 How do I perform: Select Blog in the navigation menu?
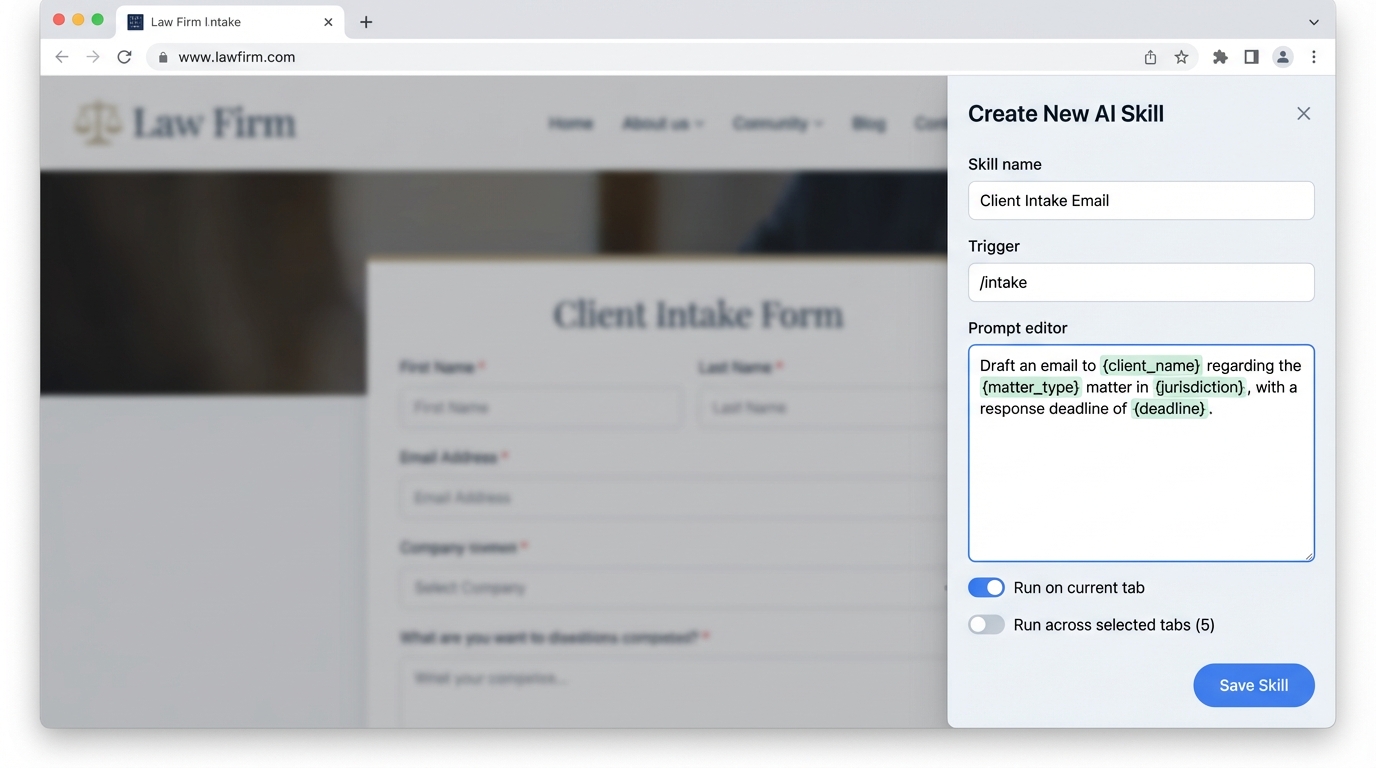pyautogui.click(x=869, y=123)
